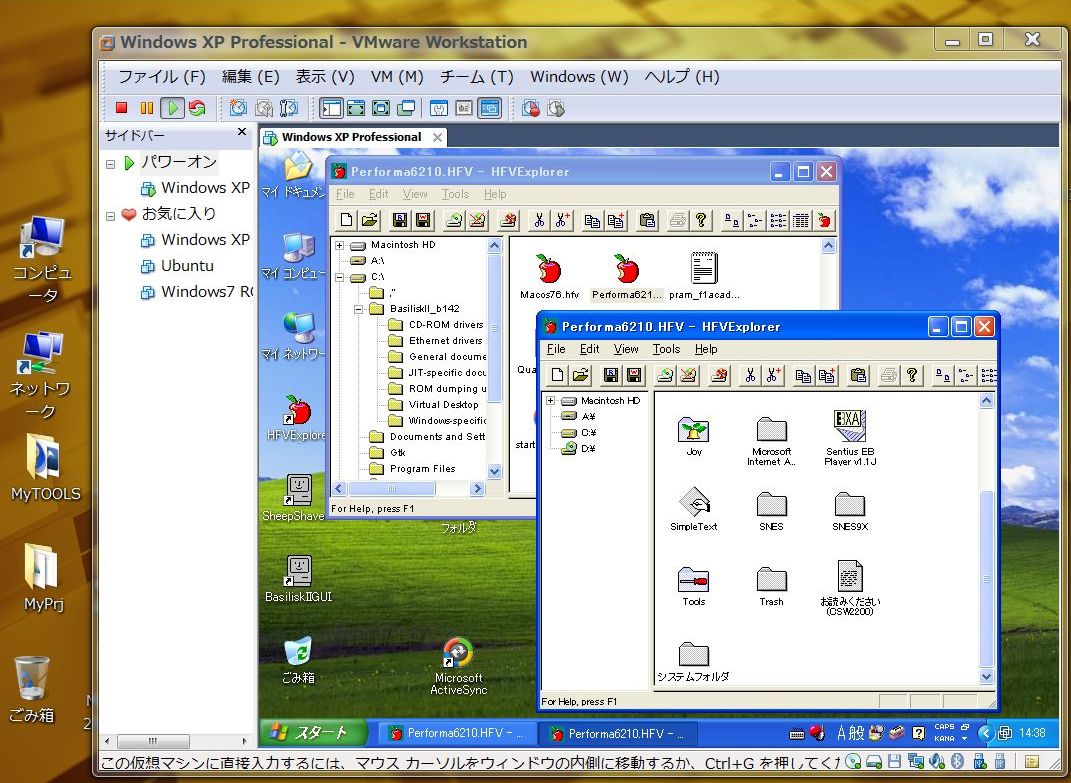Collapse the C:\ node in back HFVExplorer tree
Image resolution: width=1071 pixels, height=783 pixels.
pyautogui.click(x=339, y=277)
